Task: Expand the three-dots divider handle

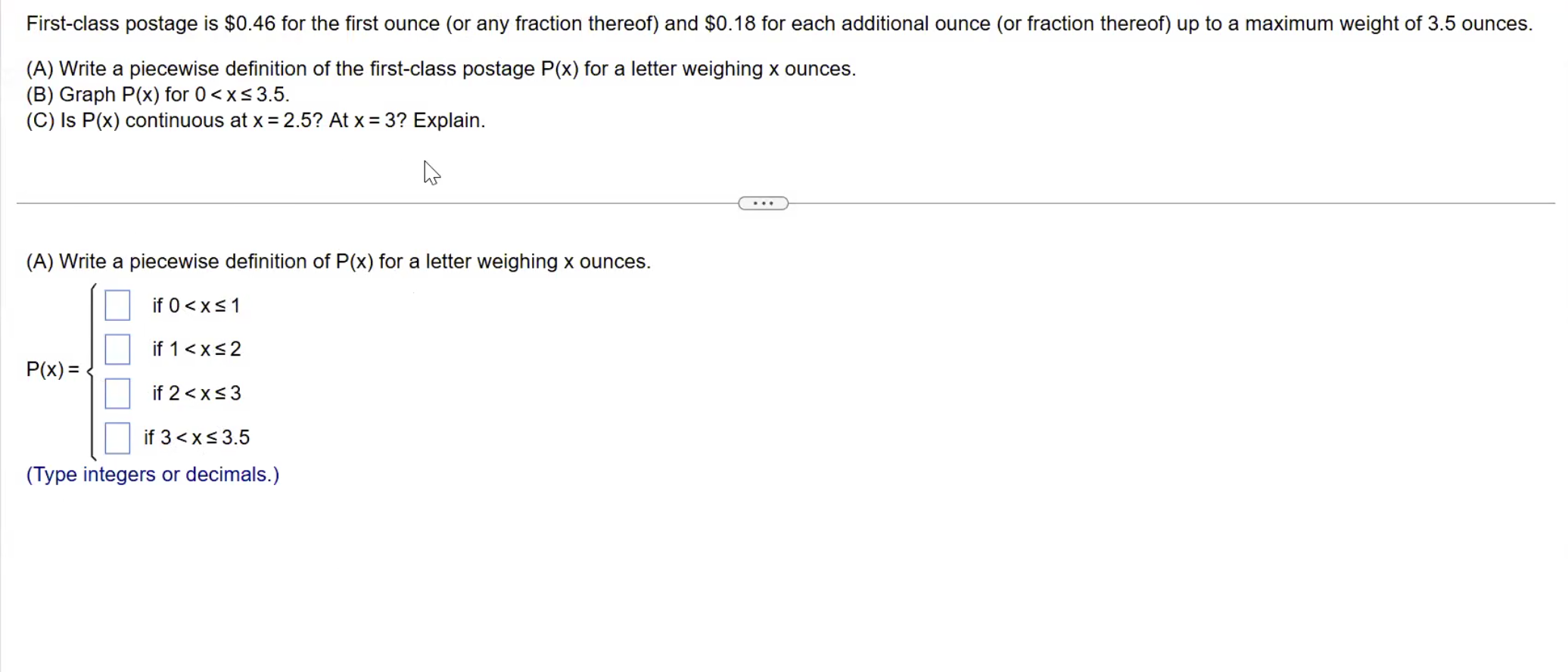Action: 763,204
